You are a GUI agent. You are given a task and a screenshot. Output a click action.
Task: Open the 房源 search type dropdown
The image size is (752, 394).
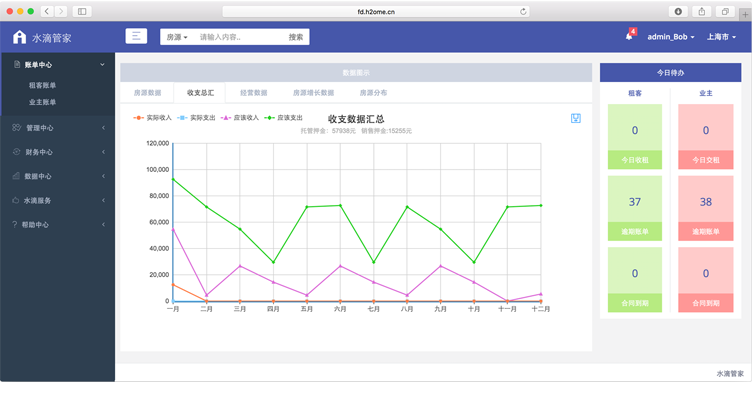[x=177, y=37]
